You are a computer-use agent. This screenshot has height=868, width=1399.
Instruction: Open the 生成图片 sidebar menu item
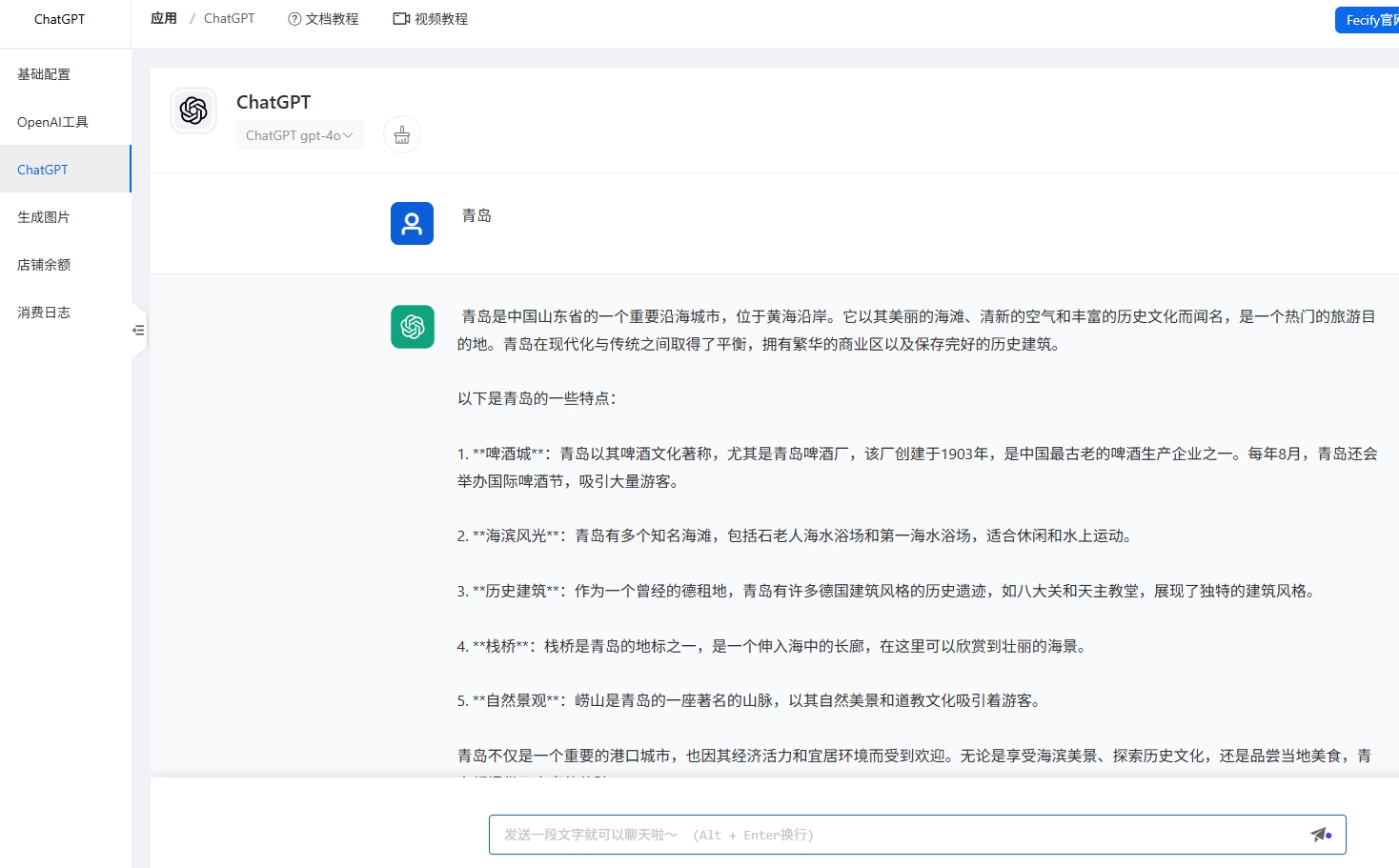click(66, 217)
